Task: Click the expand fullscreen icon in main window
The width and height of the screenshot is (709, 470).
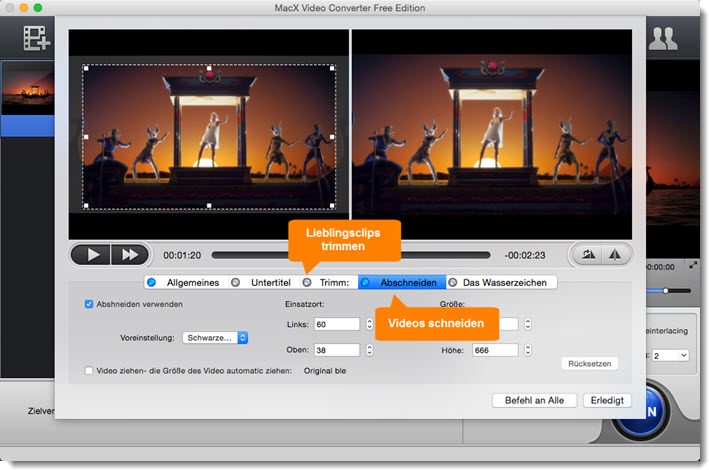Action: click(x=693, y=266)
